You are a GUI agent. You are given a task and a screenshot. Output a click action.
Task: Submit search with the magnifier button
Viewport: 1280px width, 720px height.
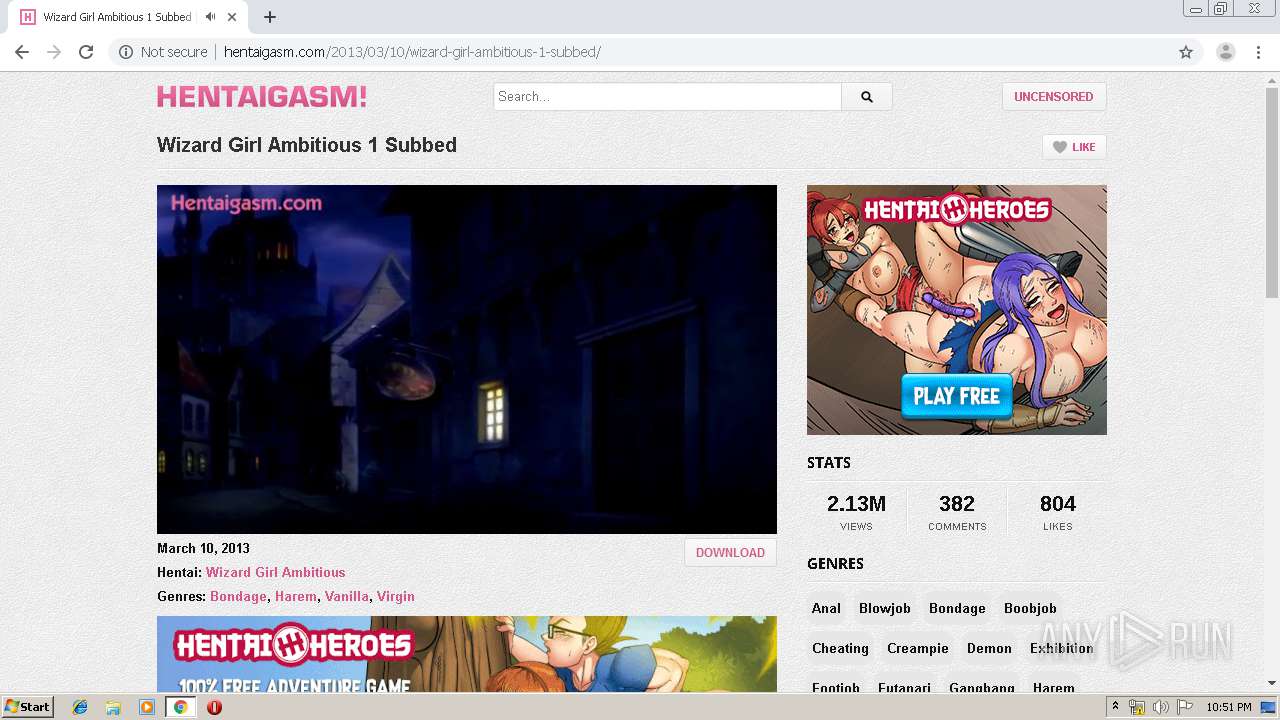[867, 96]
